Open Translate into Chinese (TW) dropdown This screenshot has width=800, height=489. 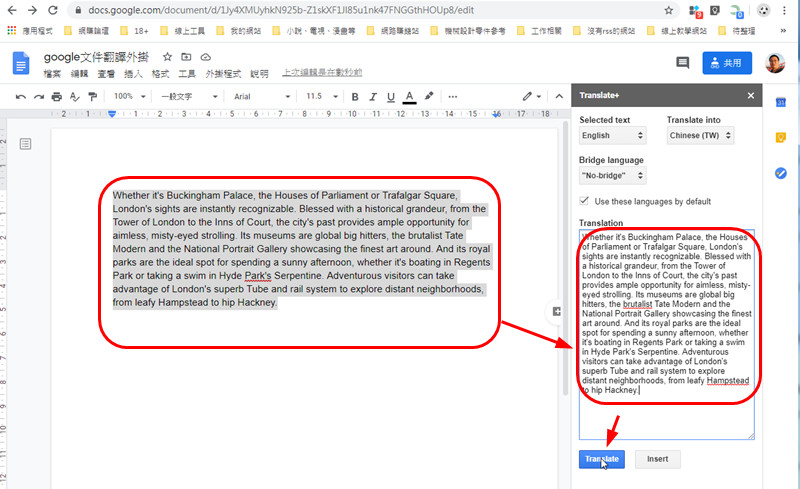tap(700, 135)
